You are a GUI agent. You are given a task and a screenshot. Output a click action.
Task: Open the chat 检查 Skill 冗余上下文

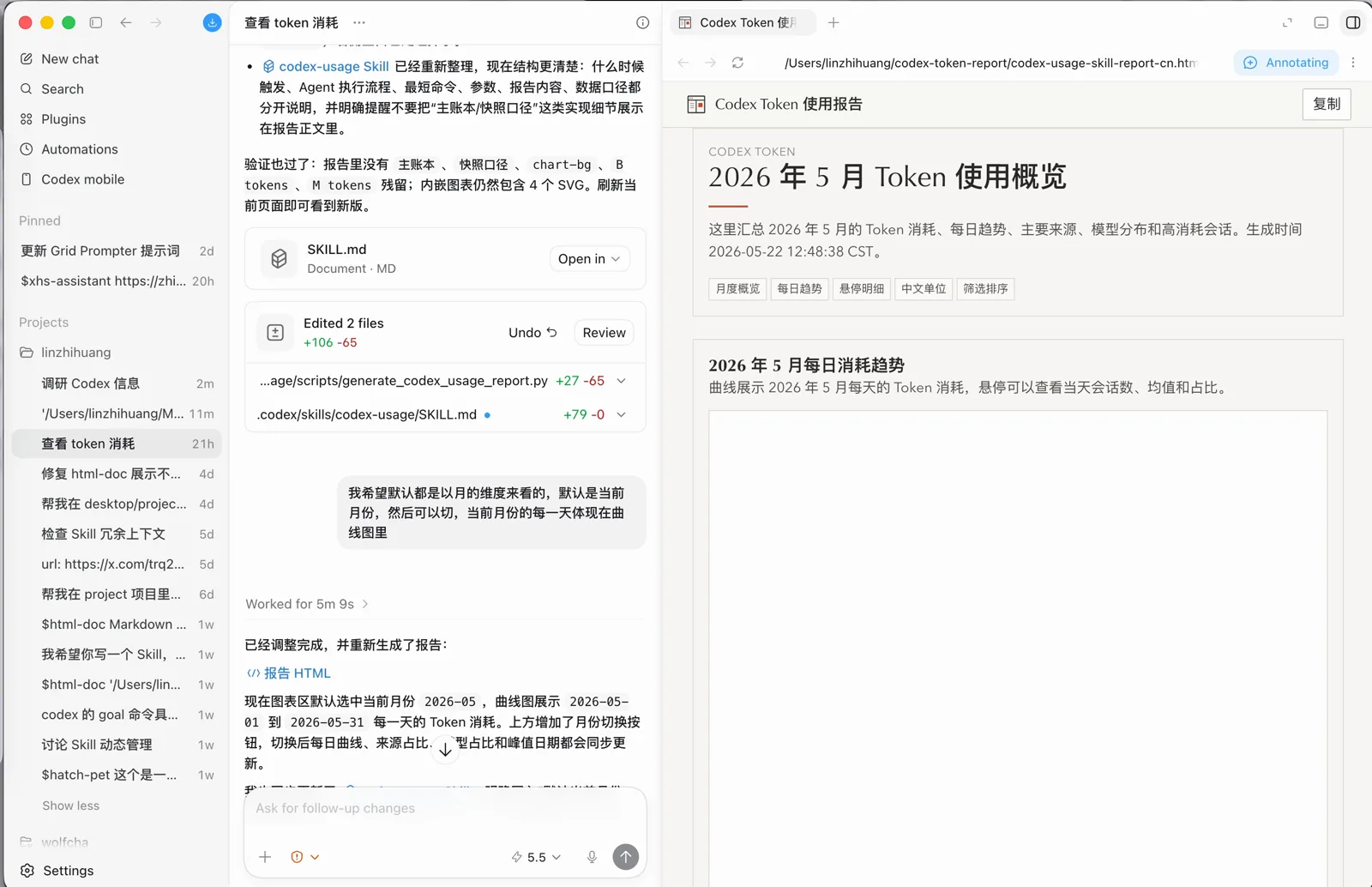click(x=117, y=534)
